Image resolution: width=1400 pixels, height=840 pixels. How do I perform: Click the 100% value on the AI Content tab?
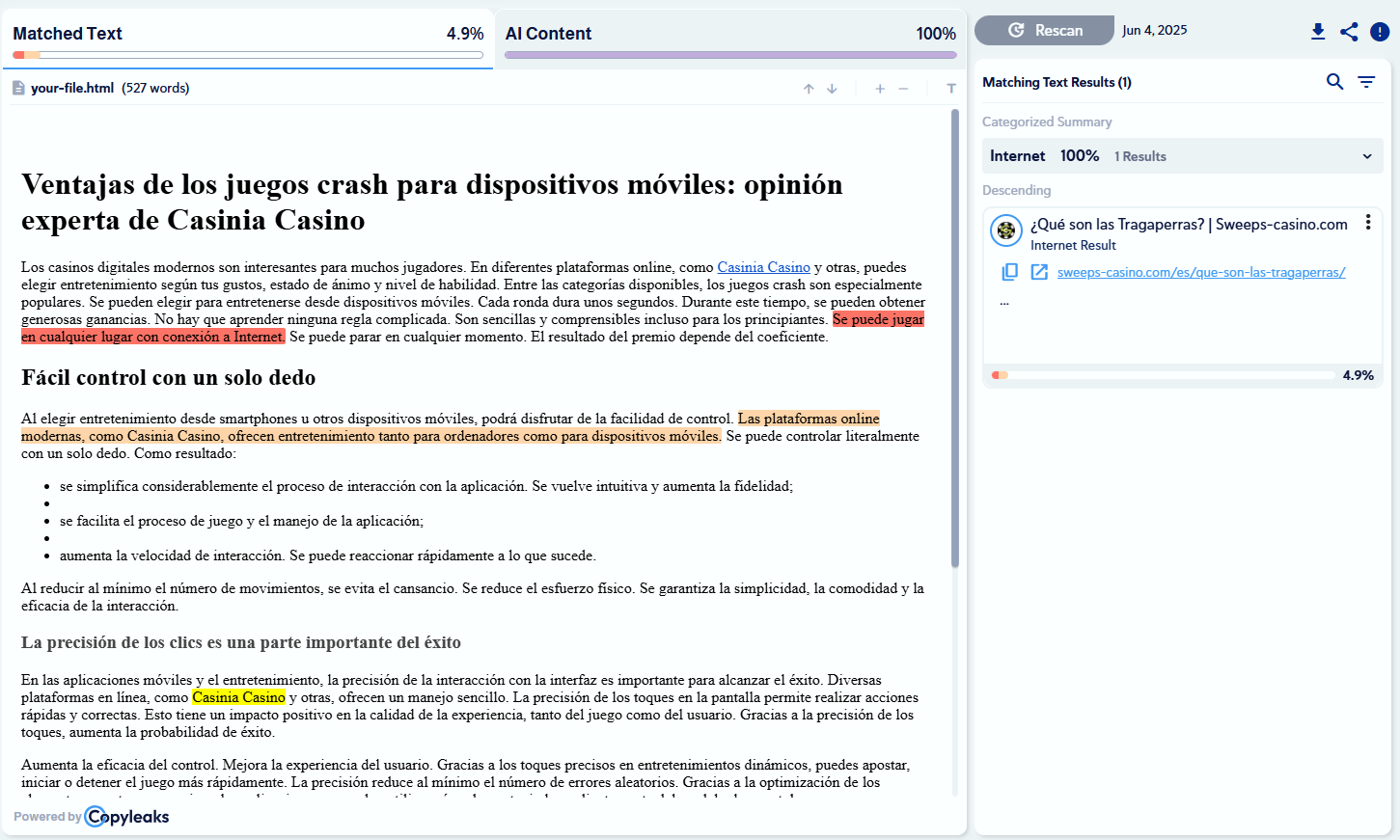coord(936,34)
